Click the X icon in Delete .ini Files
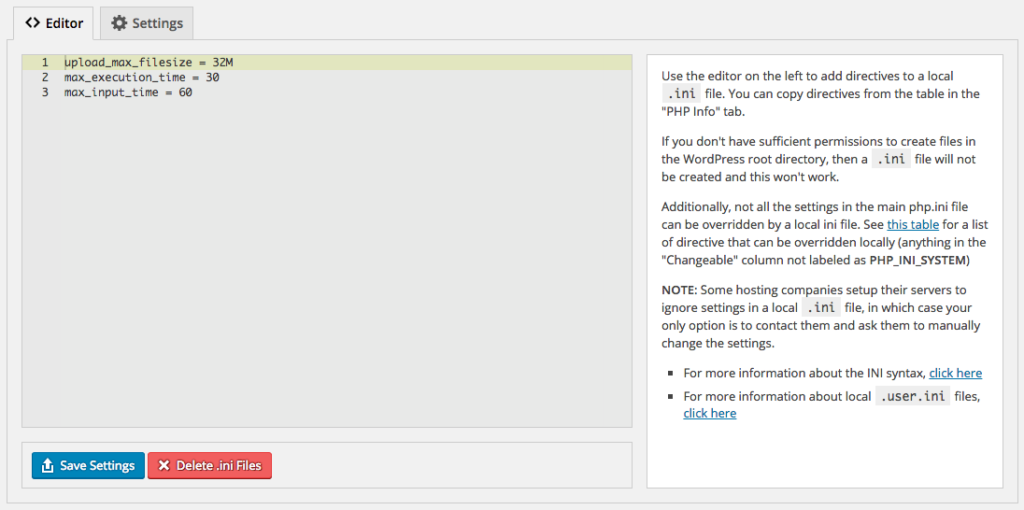 click(x=163, y=466)
